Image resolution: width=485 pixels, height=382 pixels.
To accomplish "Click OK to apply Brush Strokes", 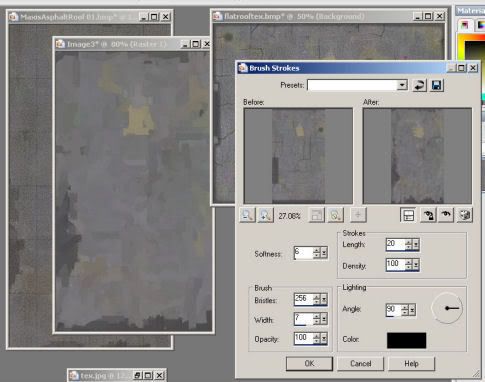I will coord(309,363).
